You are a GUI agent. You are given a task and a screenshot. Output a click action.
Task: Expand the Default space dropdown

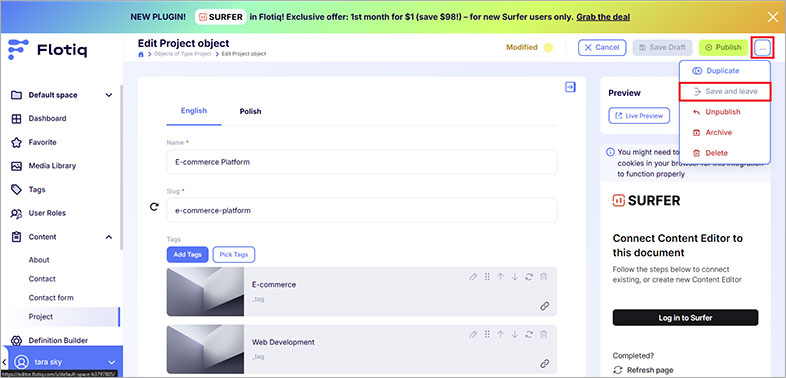tap(109, 95)
